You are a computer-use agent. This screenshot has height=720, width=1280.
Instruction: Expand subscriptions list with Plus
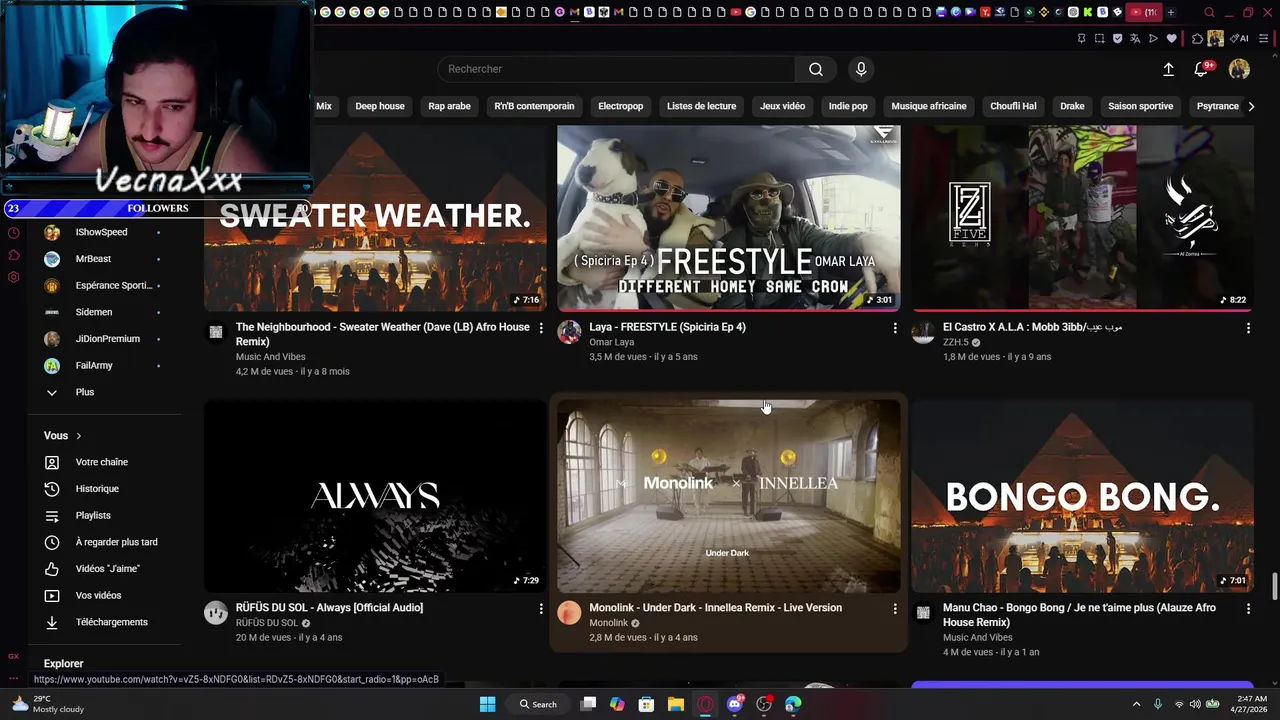pos(84,392)
